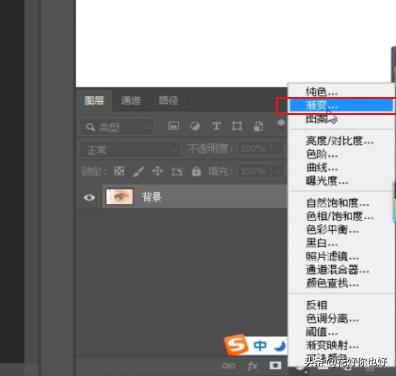This screenshot has height=376, width=396.
Task: Toggle the layer filtering on/off switch
Action: pyautogui.click(x=281, y=123)
